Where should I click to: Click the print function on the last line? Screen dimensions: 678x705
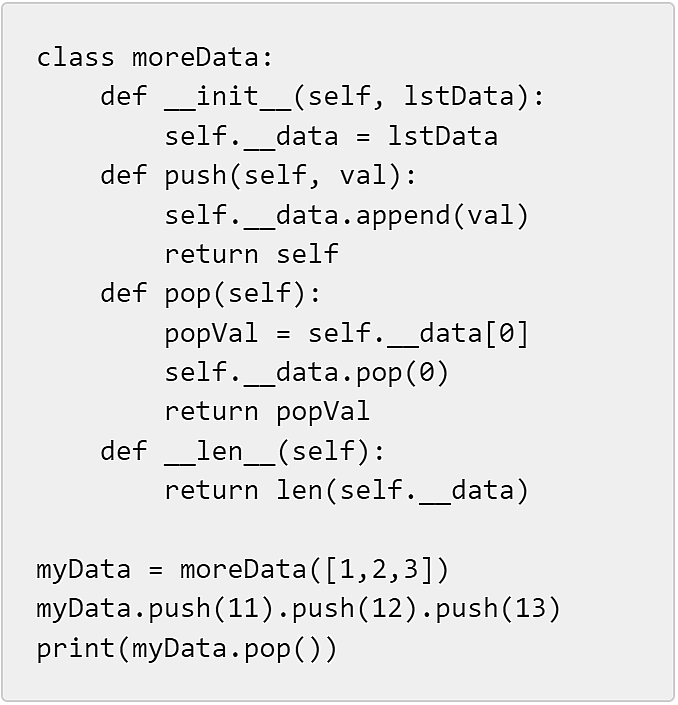pyautogui.click(x=76, y=648)
